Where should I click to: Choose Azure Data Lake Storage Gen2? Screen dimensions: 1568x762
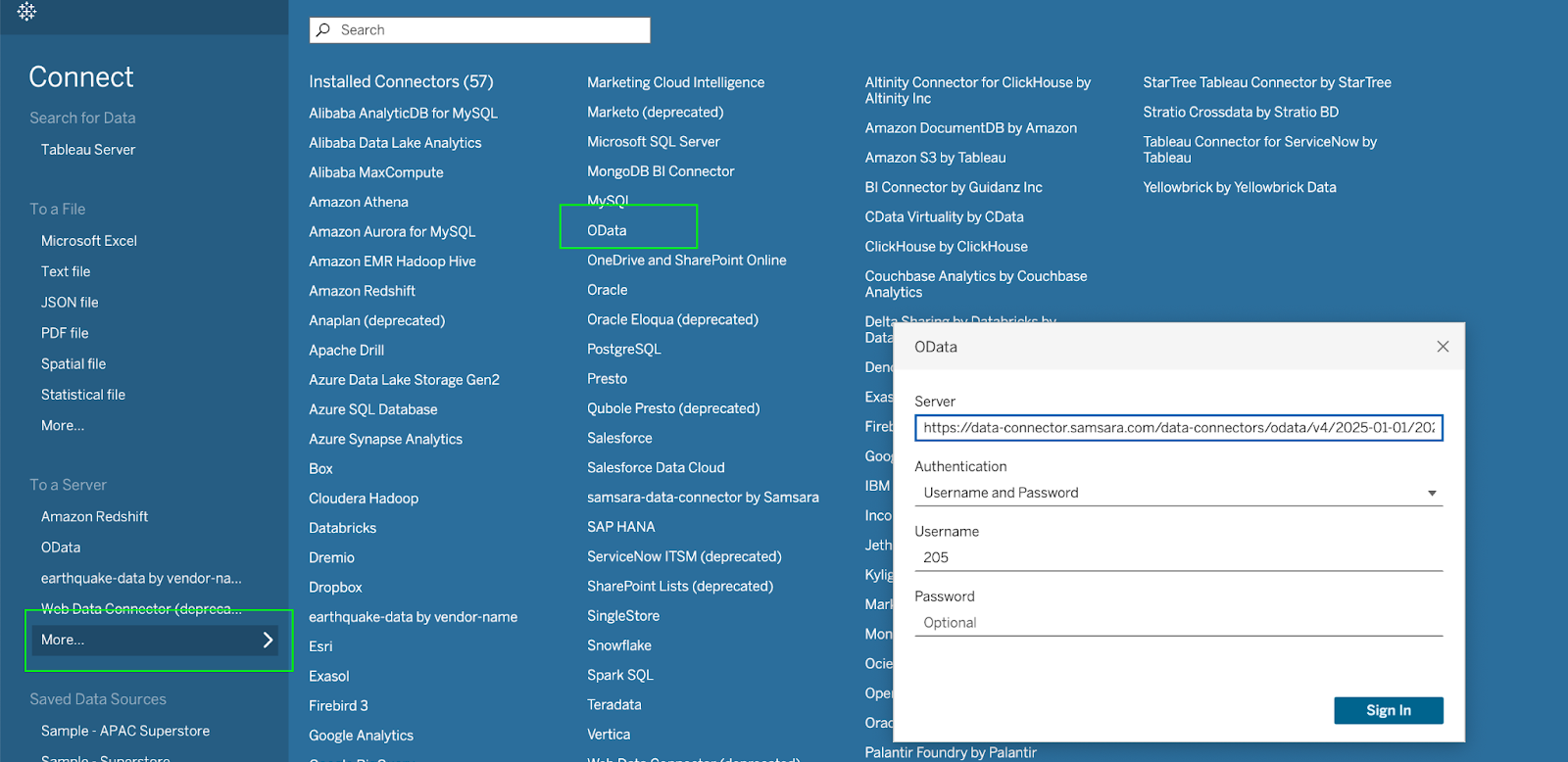(404, 380)
